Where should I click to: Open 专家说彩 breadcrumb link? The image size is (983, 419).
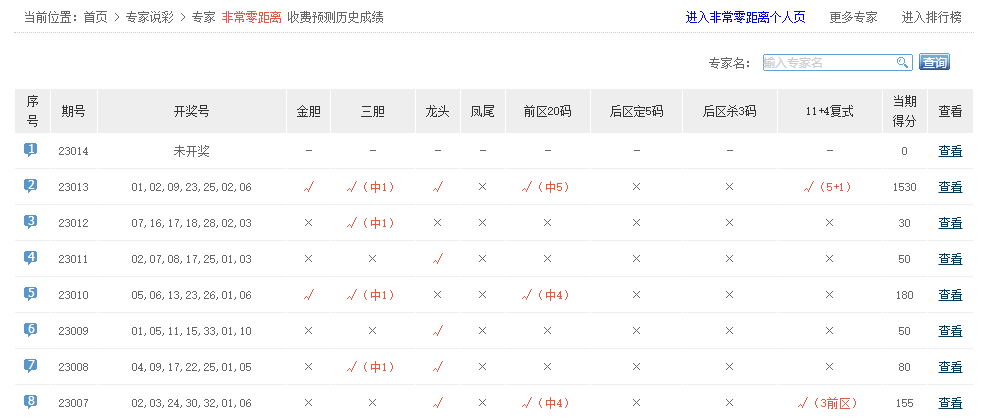pos(150,17)
